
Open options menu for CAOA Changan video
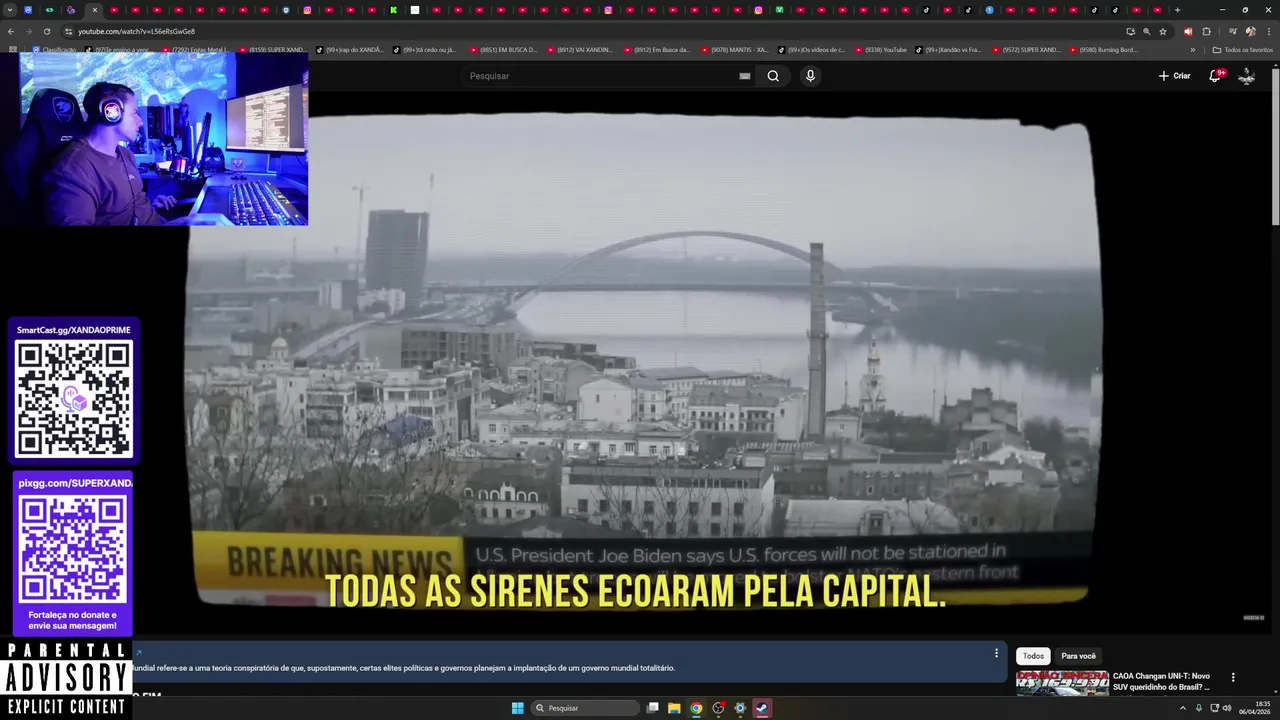tap(1233, 677)
